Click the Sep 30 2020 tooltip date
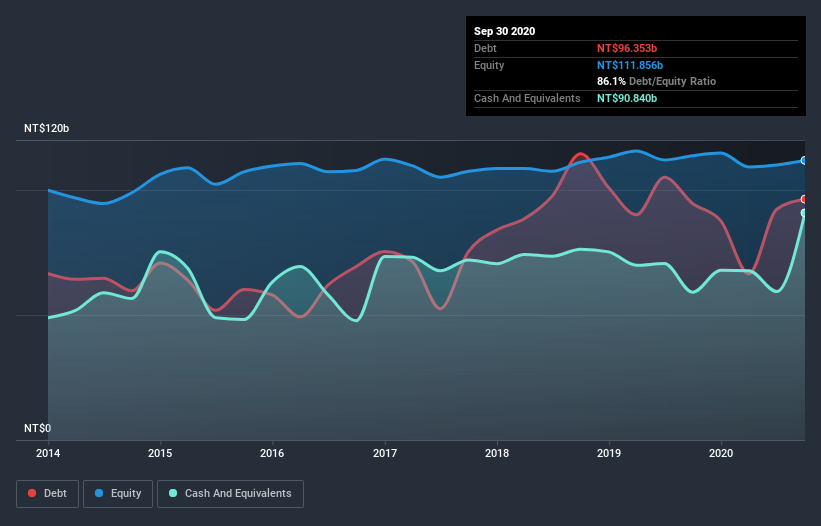 tap(504, 31)
